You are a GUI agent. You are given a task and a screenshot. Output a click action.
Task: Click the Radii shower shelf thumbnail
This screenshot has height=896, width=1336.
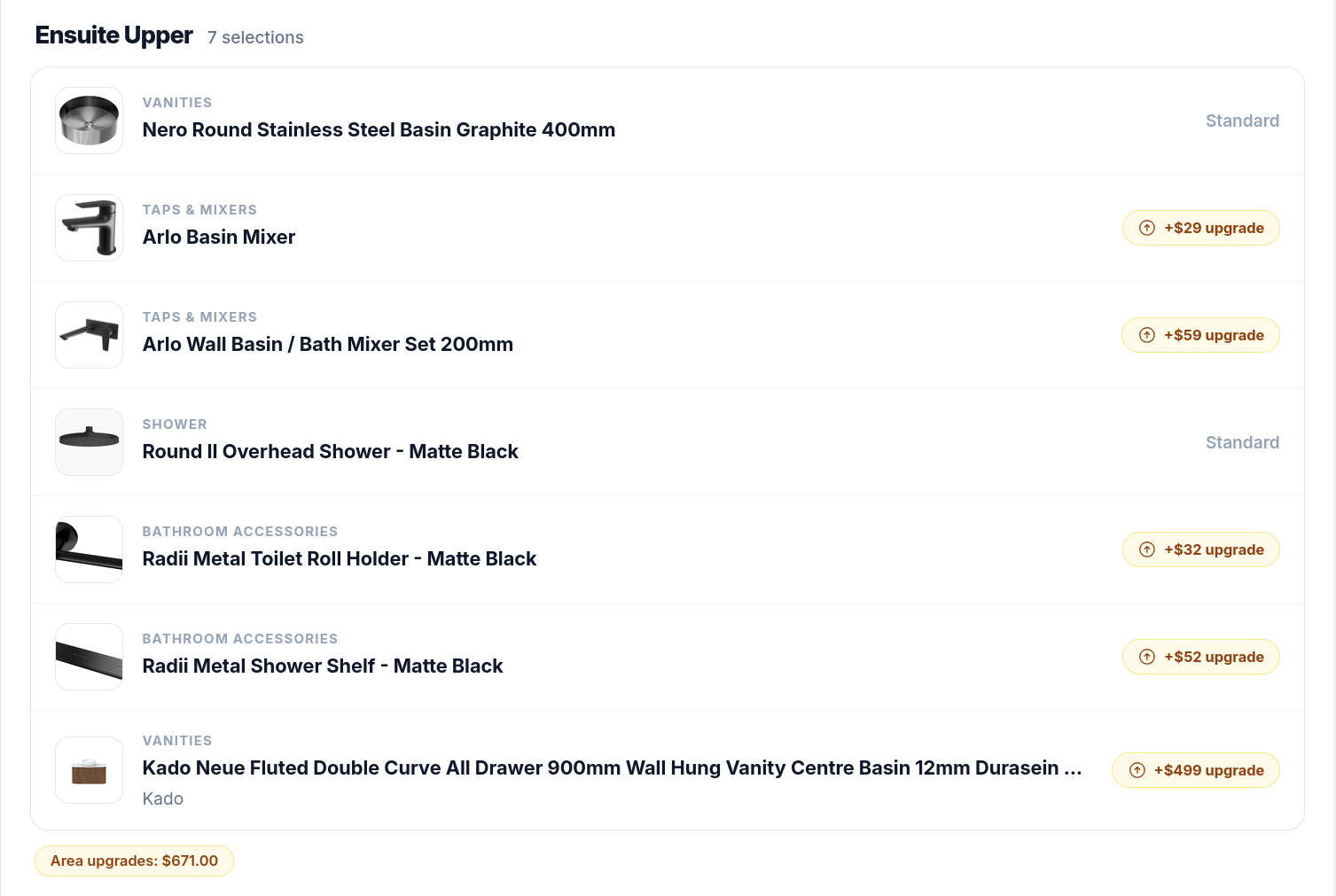pos(89,657)
